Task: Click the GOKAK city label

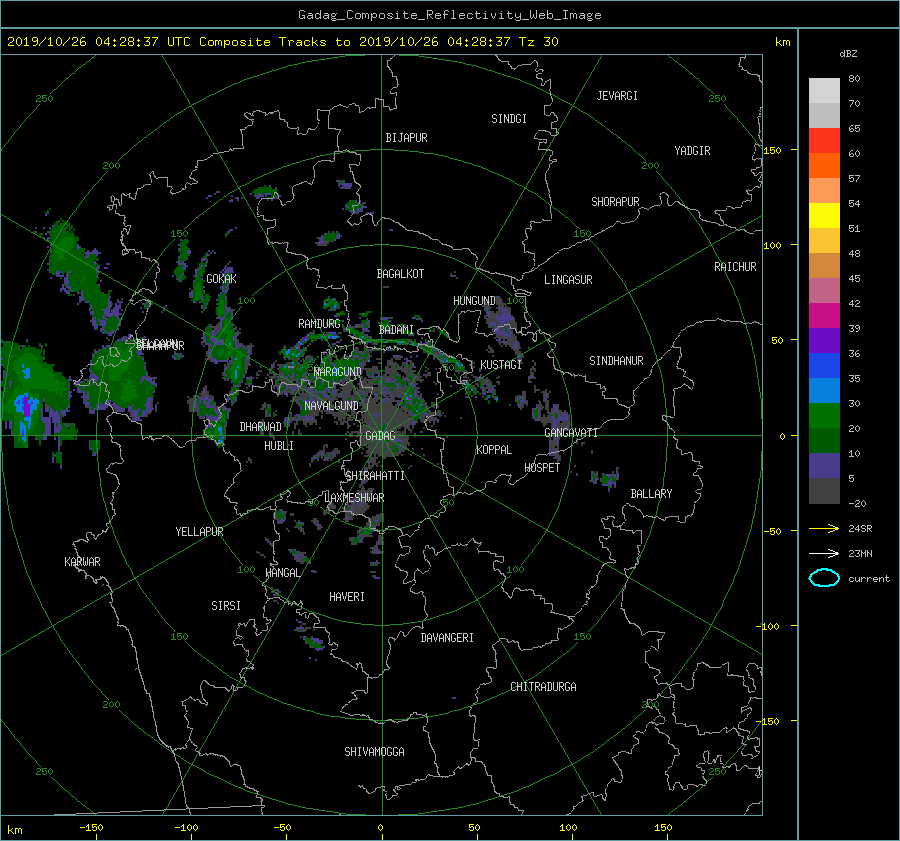Action: 221,279
